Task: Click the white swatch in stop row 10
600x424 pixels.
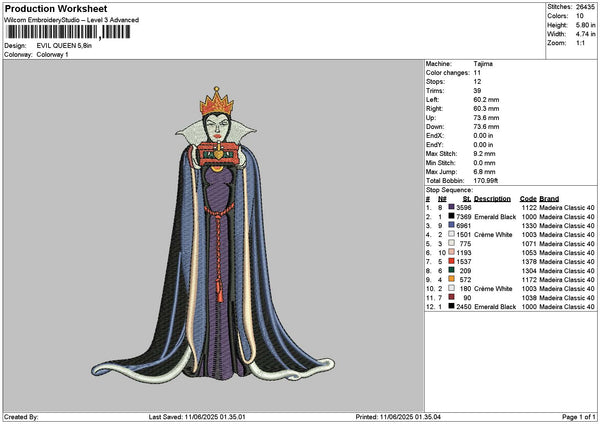Action: point(451,288)
